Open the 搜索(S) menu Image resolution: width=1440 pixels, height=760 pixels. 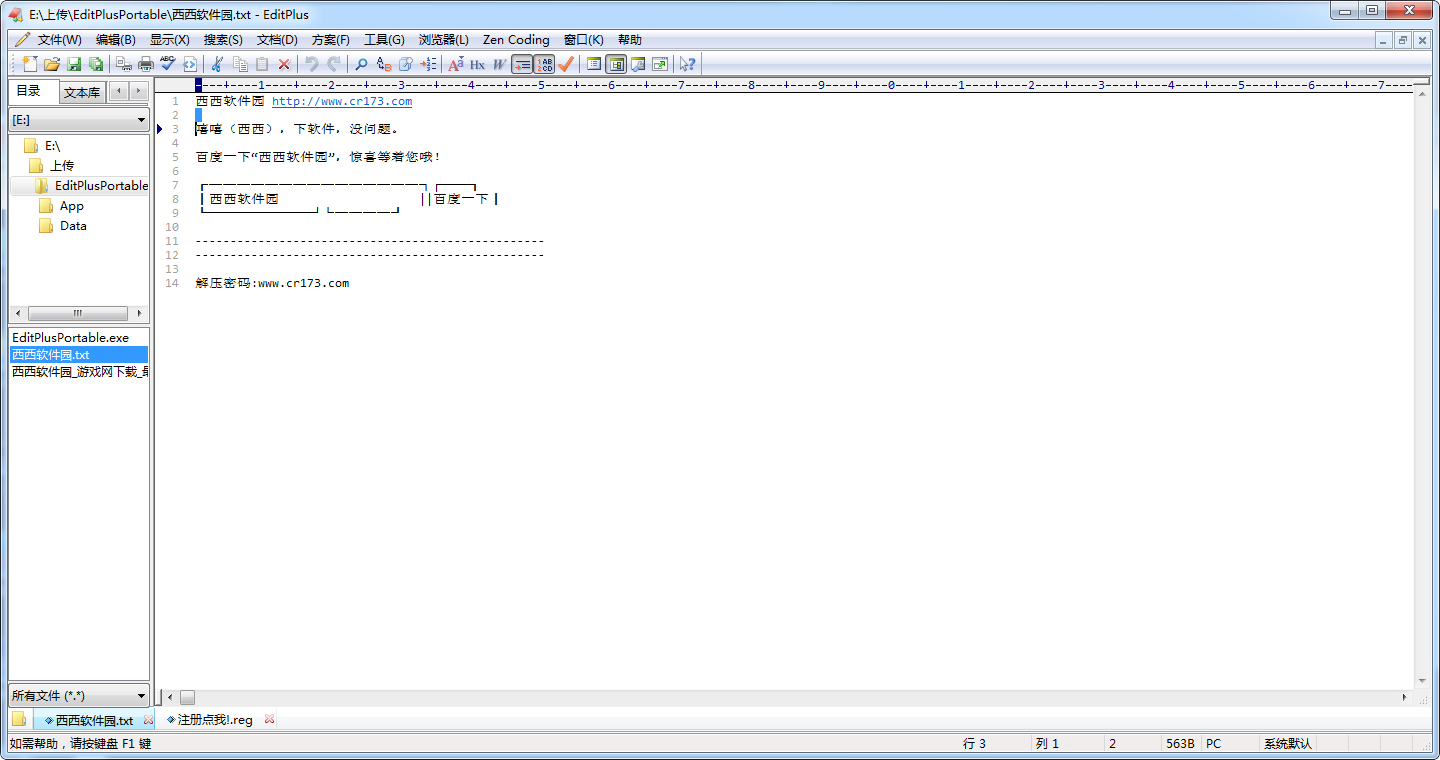pyautogui.click(x=223, y=40)
